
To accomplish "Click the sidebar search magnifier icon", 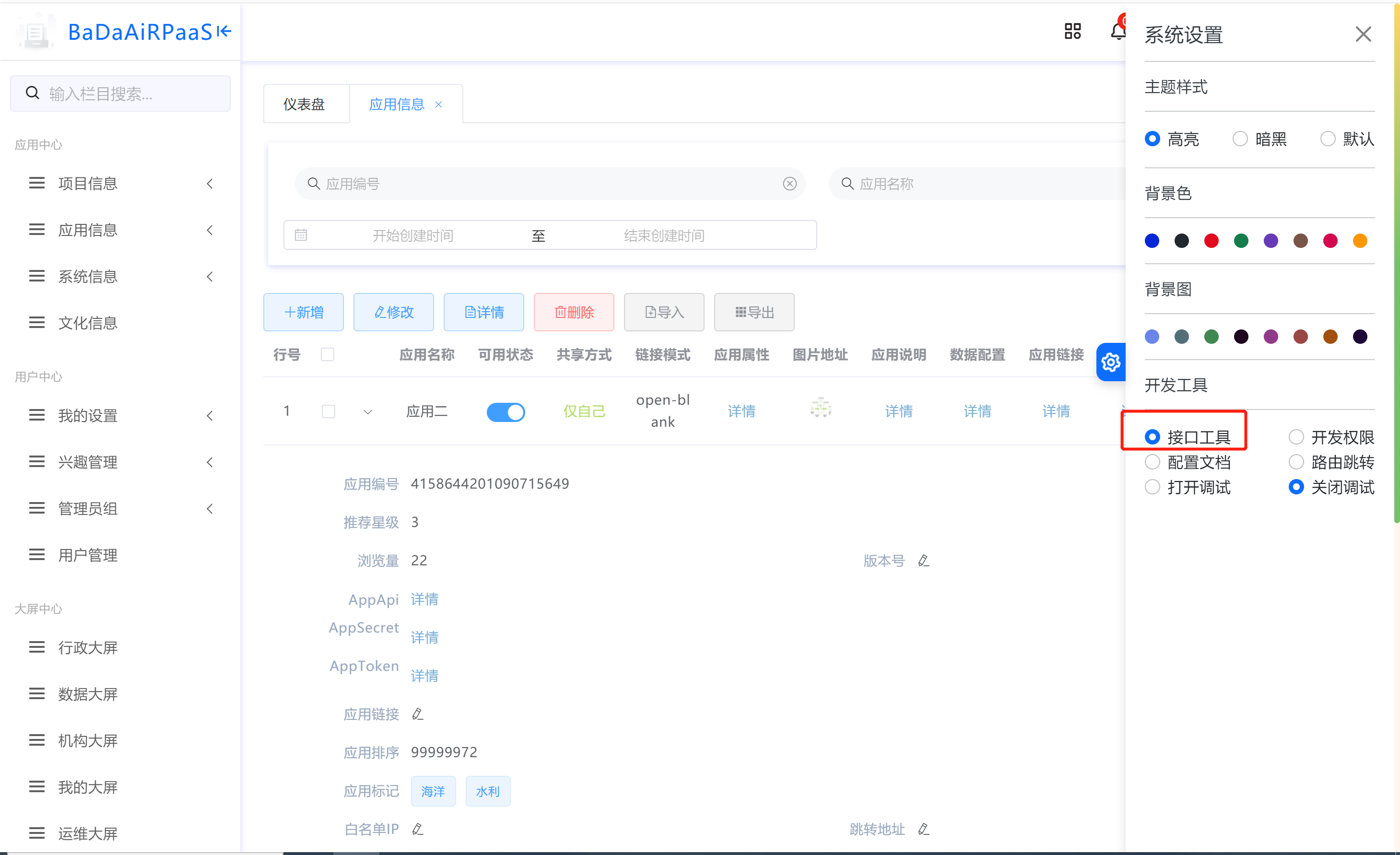I will [x=33, y=93].
